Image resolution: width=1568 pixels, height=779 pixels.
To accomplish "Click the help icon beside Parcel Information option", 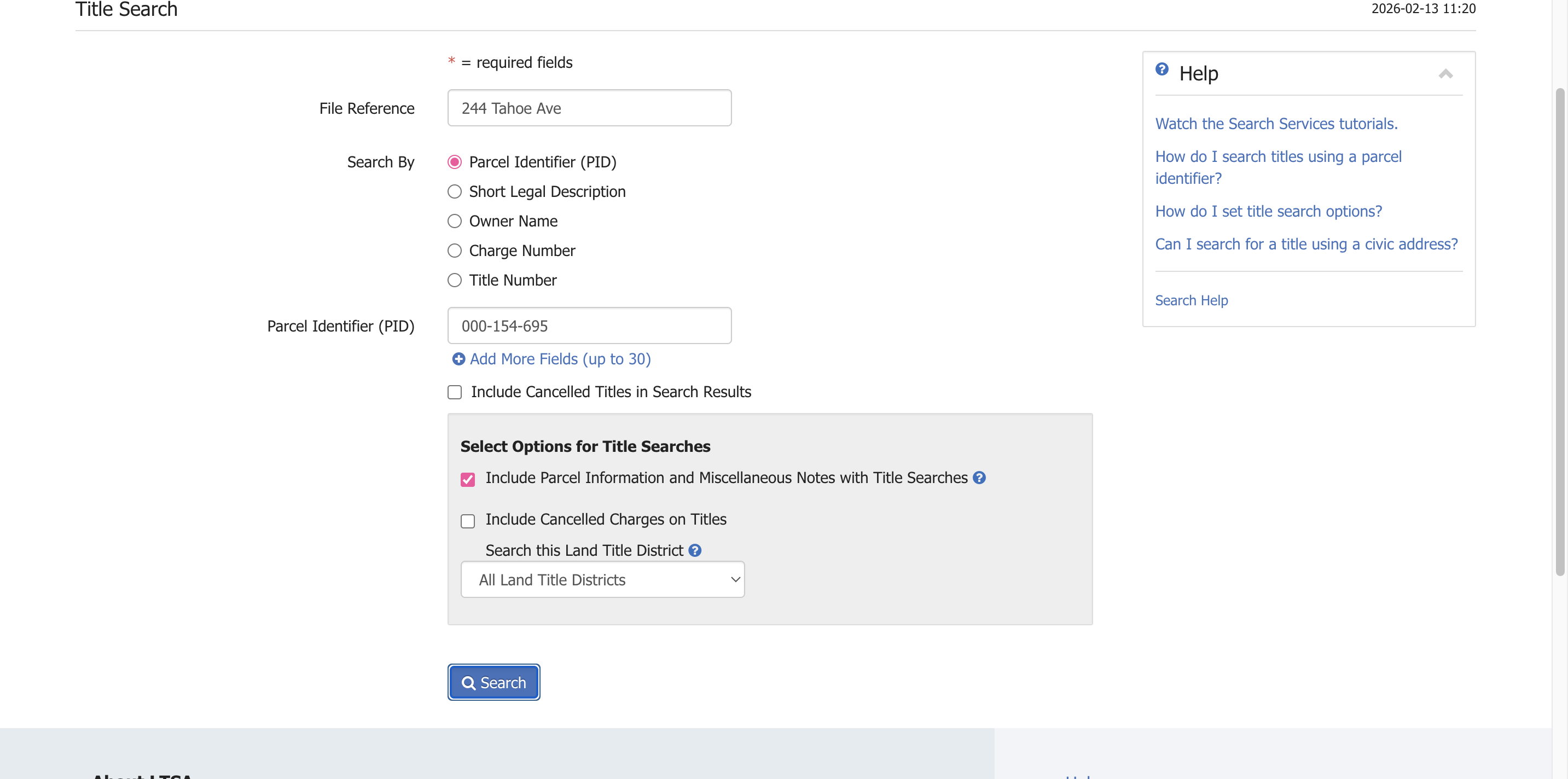I will click(979, 478).
